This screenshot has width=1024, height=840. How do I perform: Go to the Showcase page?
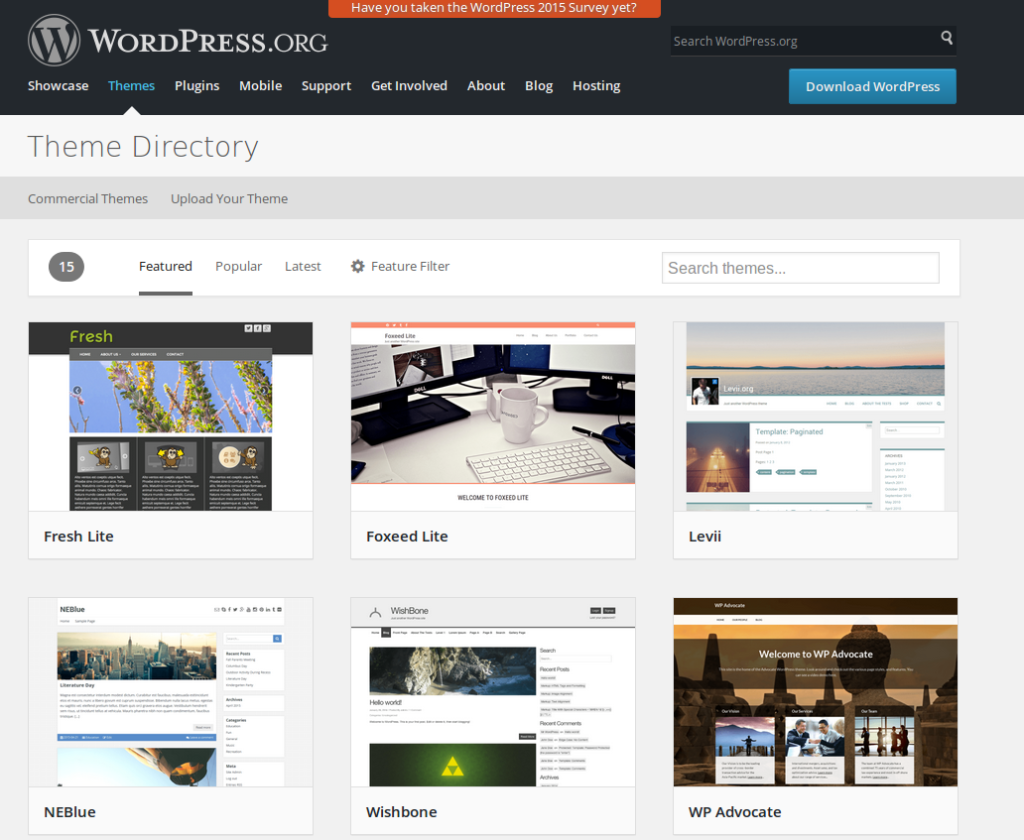click(58, 86)
